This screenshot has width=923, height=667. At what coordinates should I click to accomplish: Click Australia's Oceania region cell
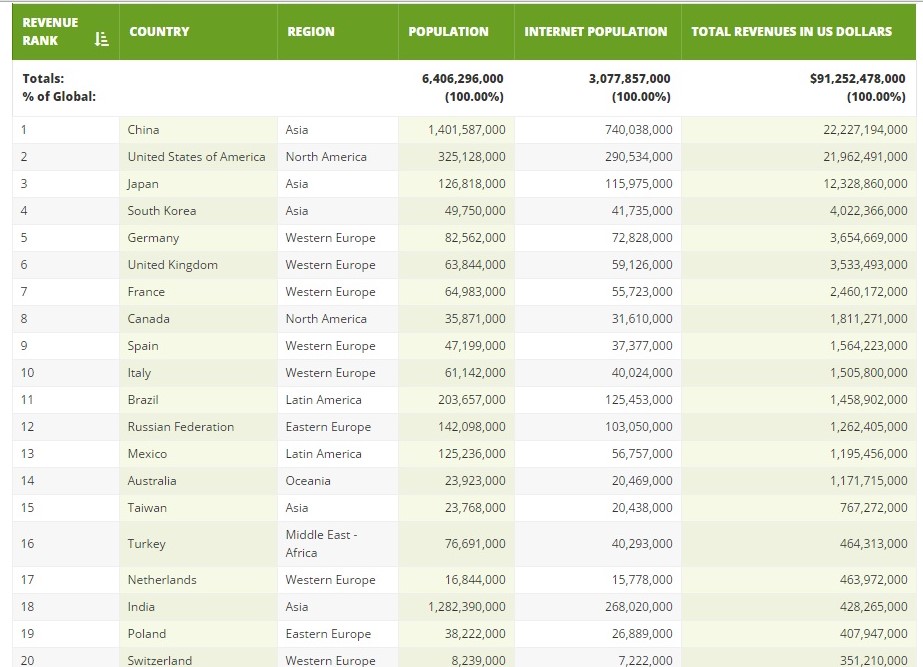(x=308, y=481)
